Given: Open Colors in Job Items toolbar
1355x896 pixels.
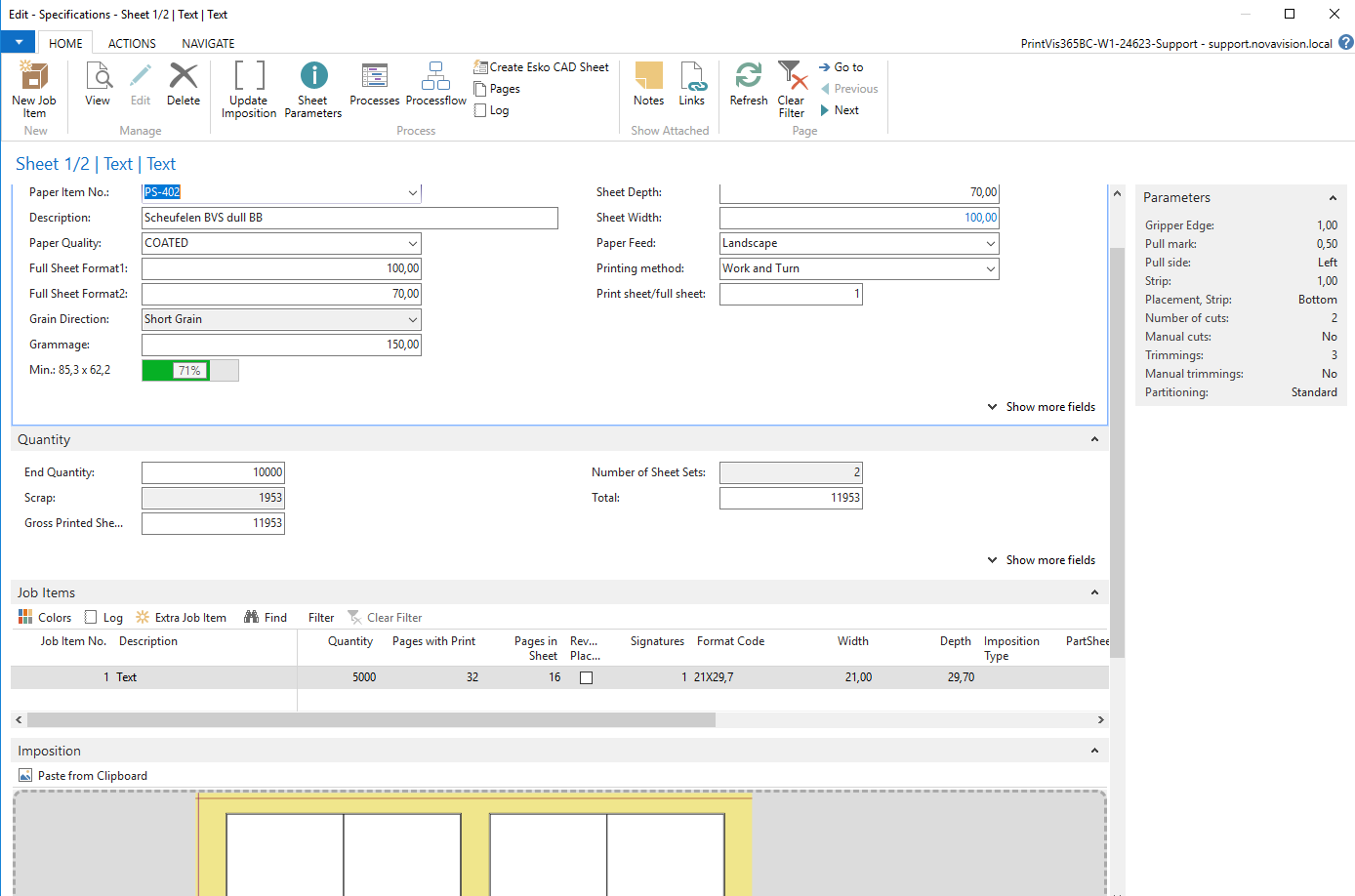Looking at the screenshot, I should pos(45,618).
